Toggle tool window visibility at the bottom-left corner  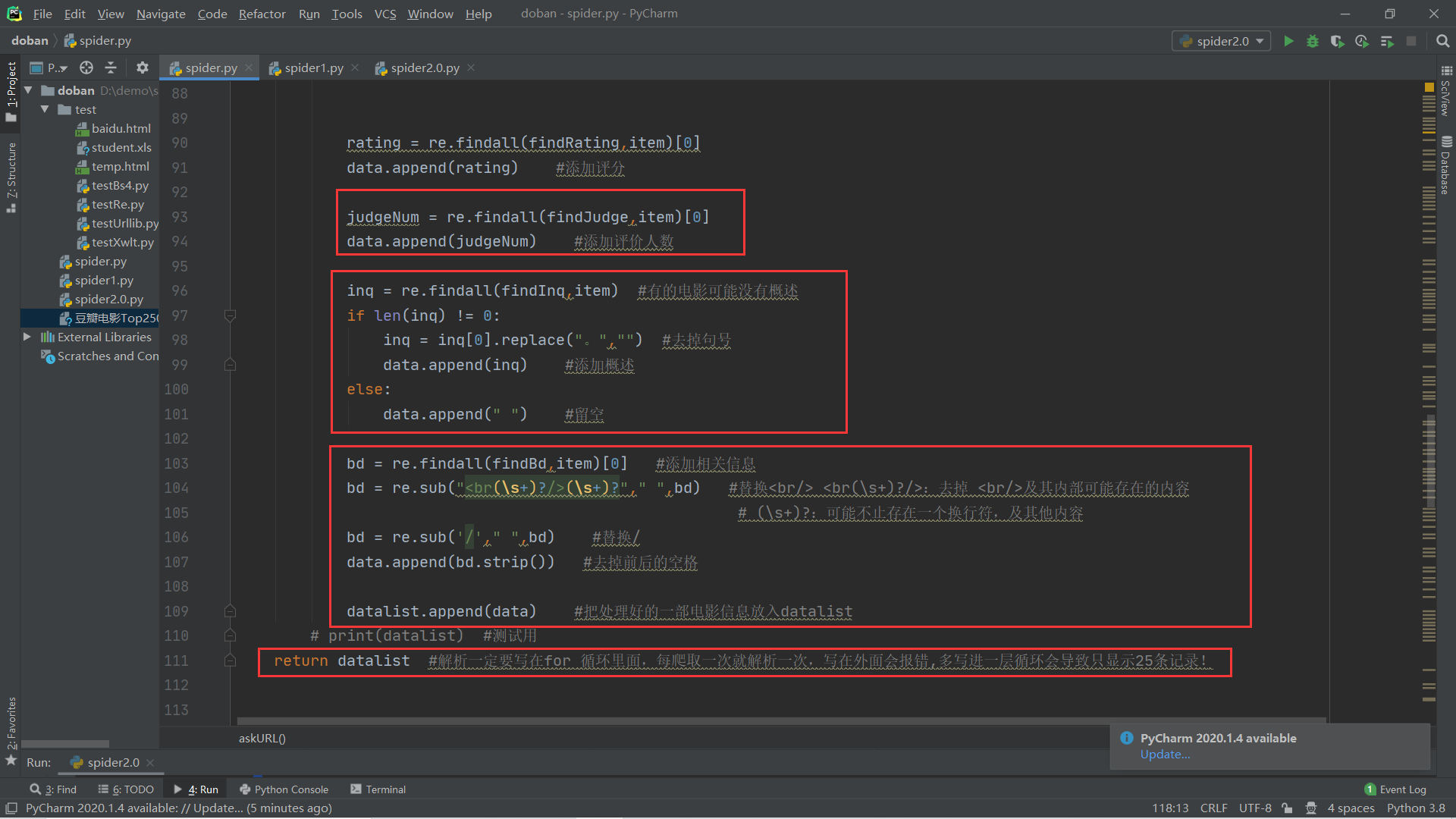11,808
